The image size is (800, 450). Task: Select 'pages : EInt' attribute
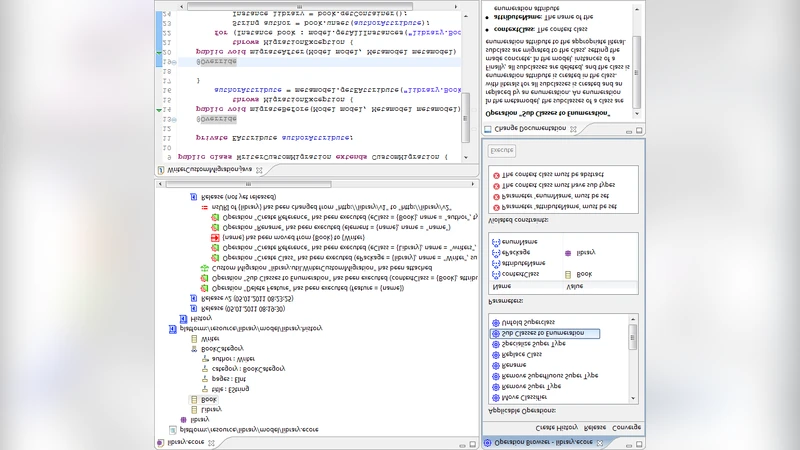229,379
